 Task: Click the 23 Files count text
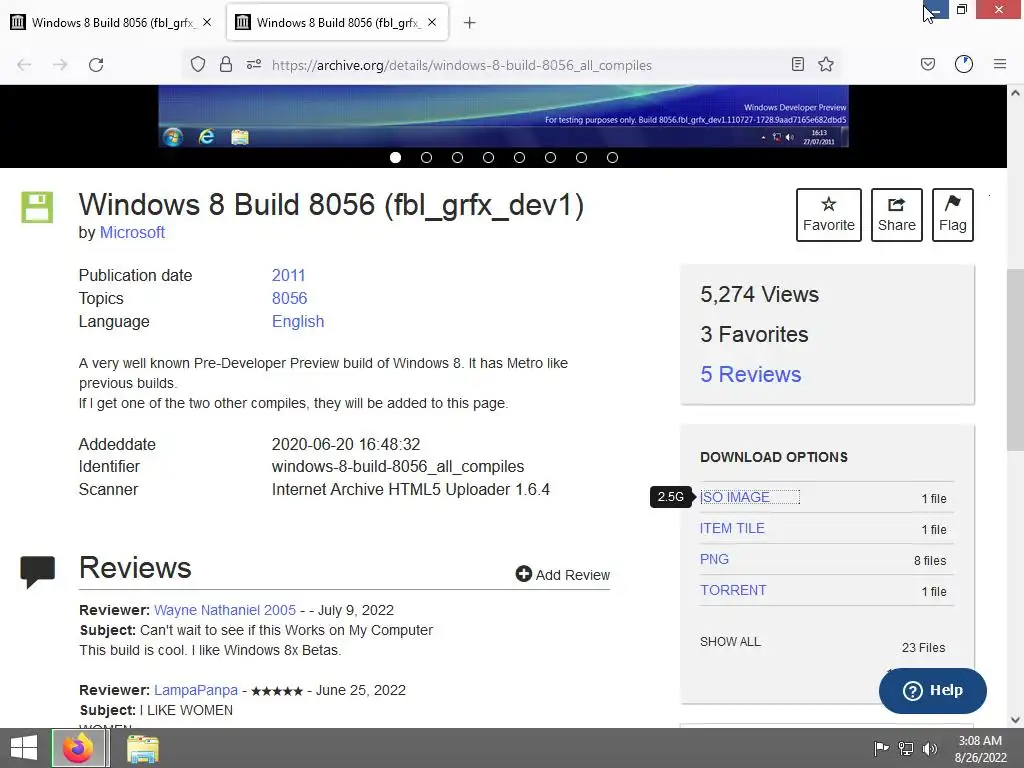click(923, 648)
